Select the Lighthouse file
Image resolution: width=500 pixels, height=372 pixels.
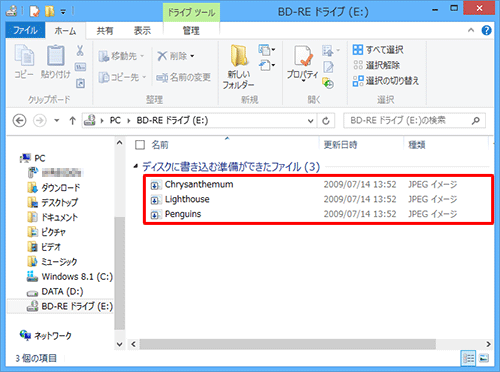pos(187,199)
